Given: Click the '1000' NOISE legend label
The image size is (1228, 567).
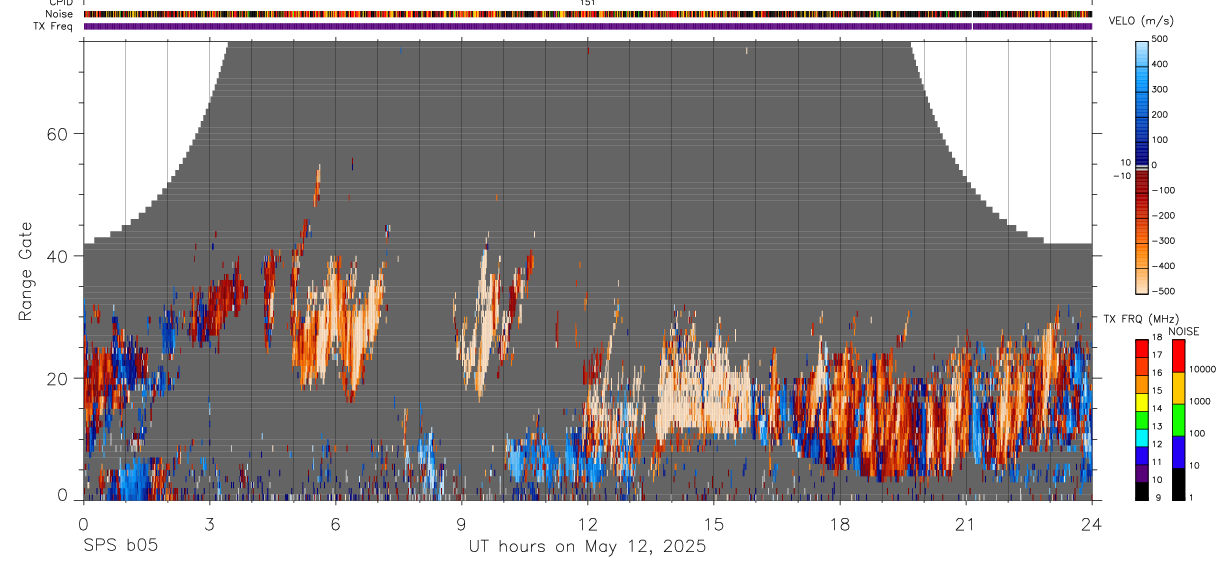Looking at the screenshot, I should 1200,402.
